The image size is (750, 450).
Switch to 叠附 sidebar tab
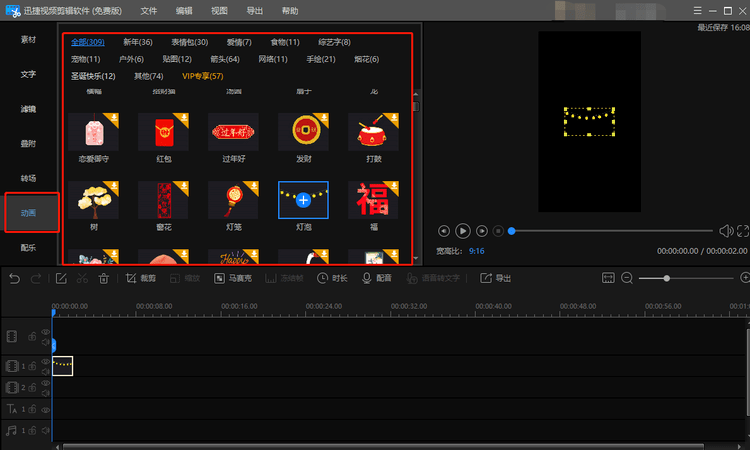[x=28, y=143]
